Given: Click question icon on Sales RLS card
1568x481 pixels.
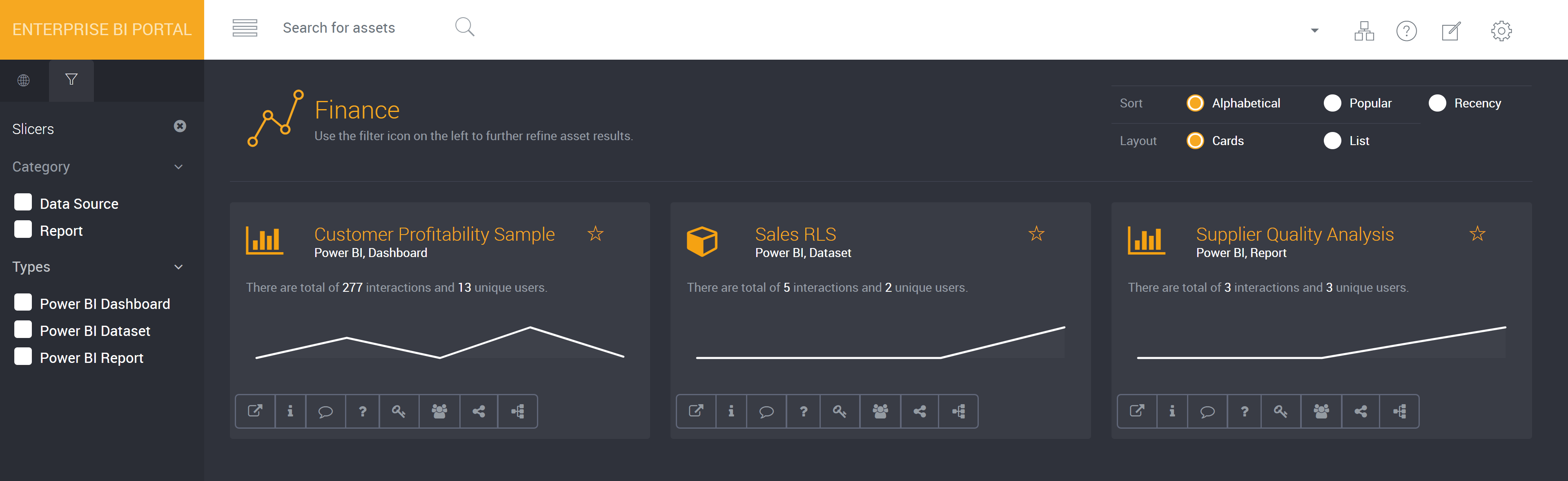Looking at the screenshot, I should pos(804,411).
